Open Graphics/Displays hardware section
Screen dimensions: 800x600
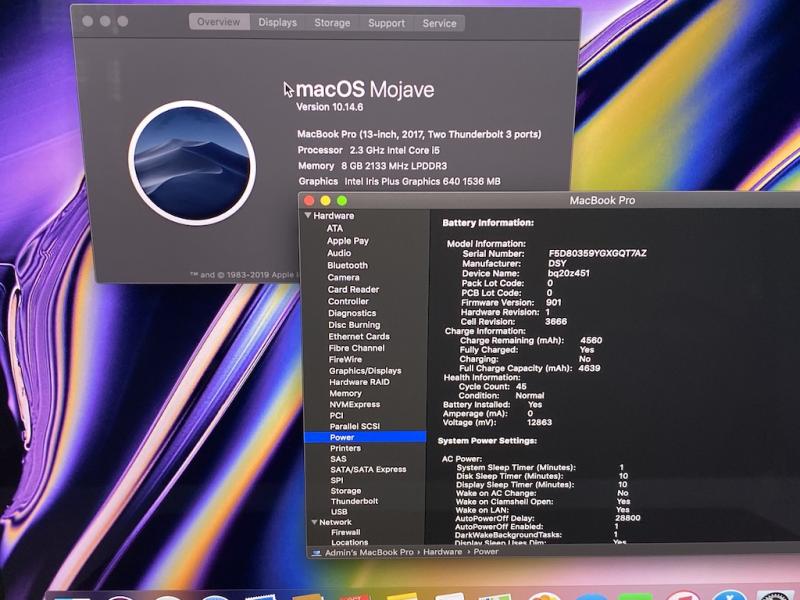pyautogui.click(x=365, y=371)
